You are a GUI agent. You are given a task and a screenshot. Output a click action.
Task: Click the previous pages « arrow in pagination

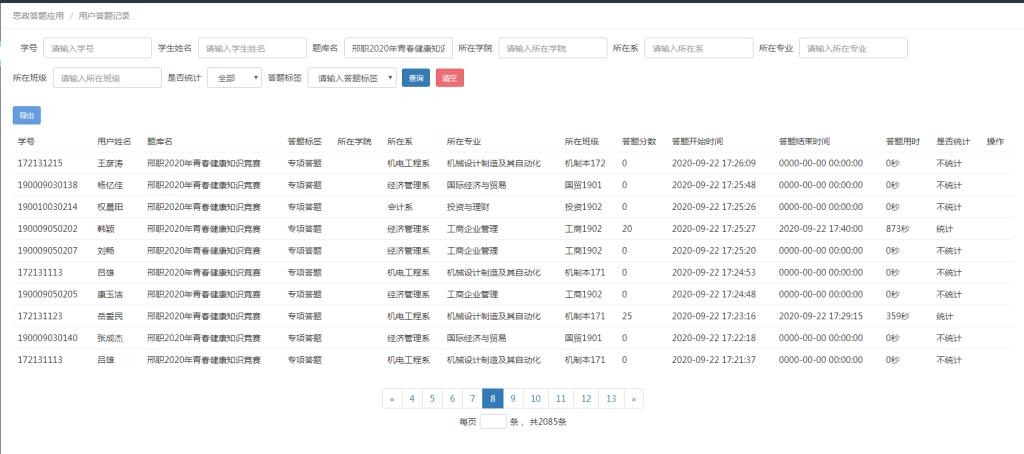pos(391,398)
